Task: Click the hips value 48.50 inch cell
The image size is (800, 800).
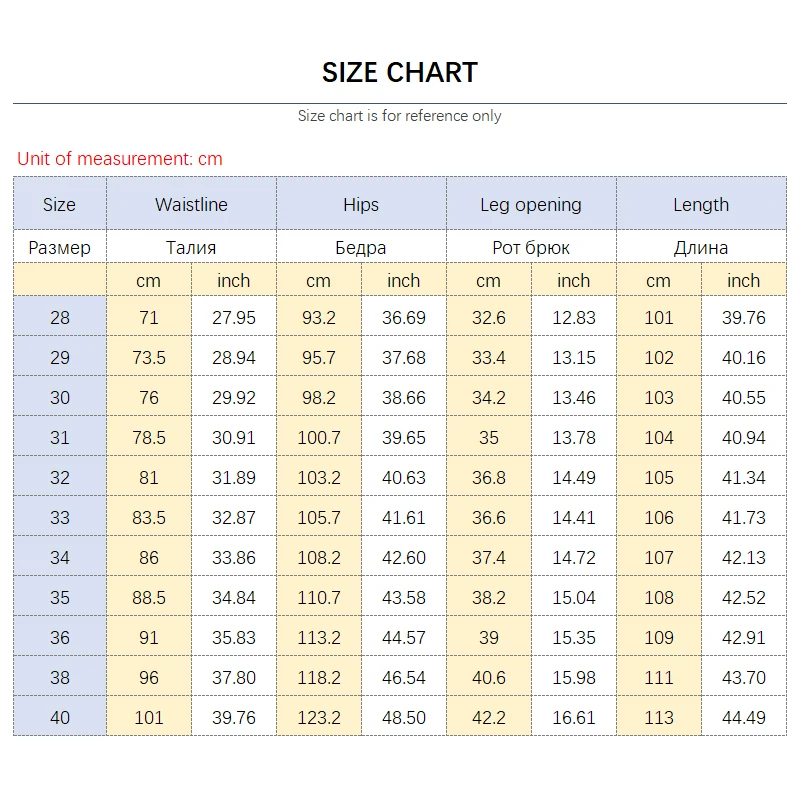Action: [x=404, y=718]
